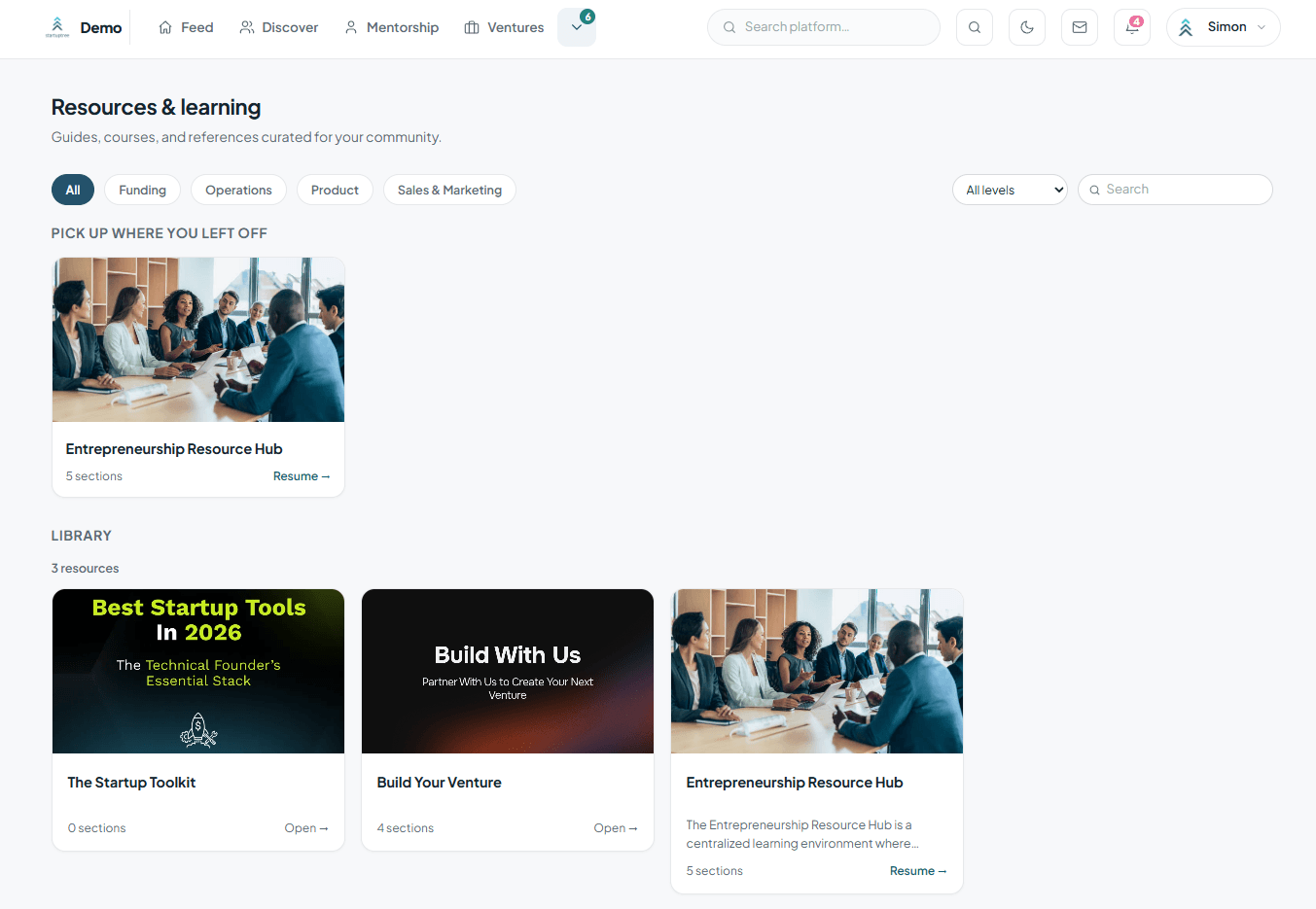Open the Build Your Venture resource link

[616, 828]
